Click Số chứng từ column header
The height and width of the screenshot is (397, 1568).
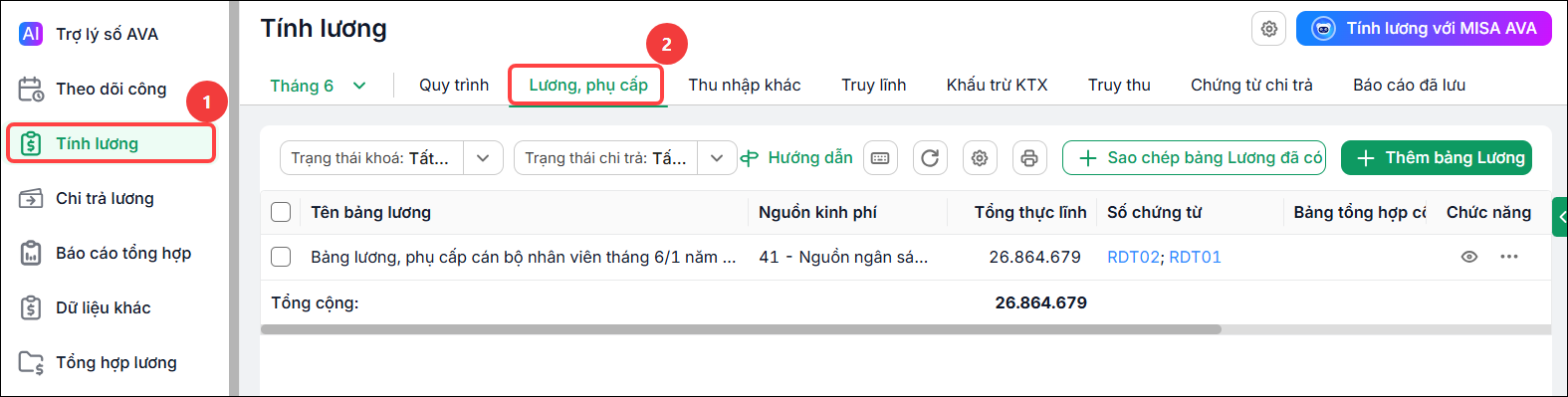(x=1154, y=212)
